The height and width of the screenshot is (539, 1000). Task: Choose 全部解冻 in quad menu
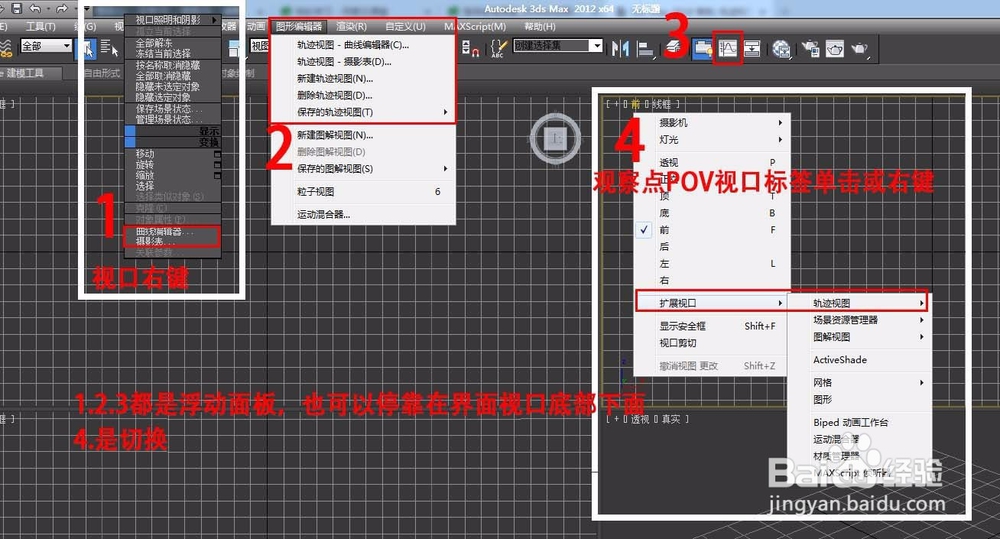pos(154,43)
